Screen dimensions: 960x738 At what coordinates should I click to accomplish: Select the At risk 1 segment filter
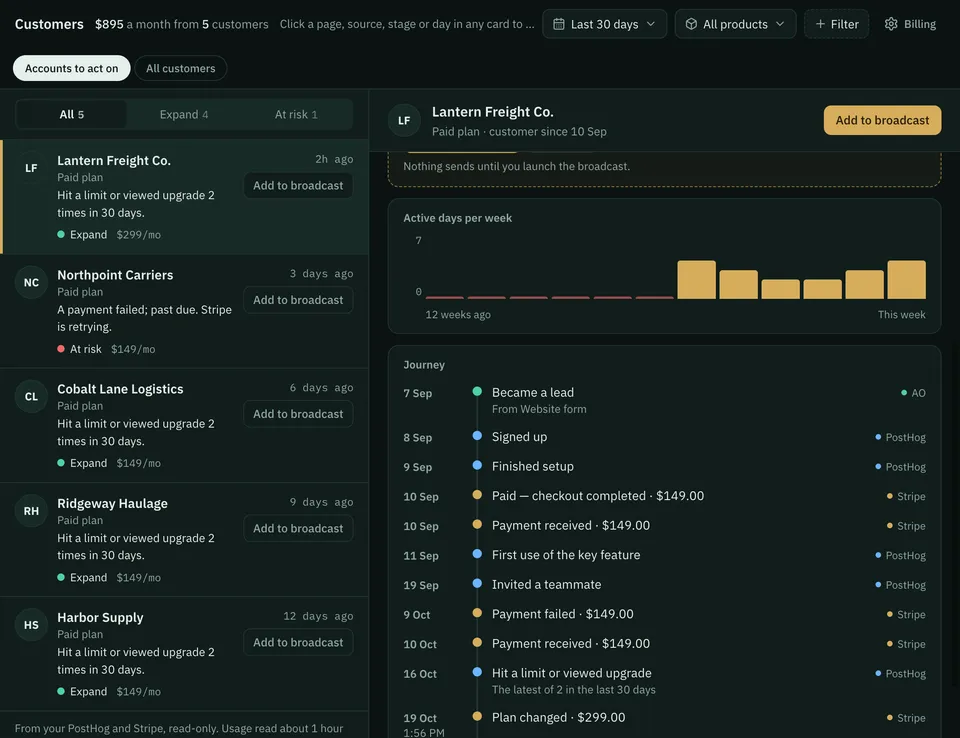pos(296,115)
